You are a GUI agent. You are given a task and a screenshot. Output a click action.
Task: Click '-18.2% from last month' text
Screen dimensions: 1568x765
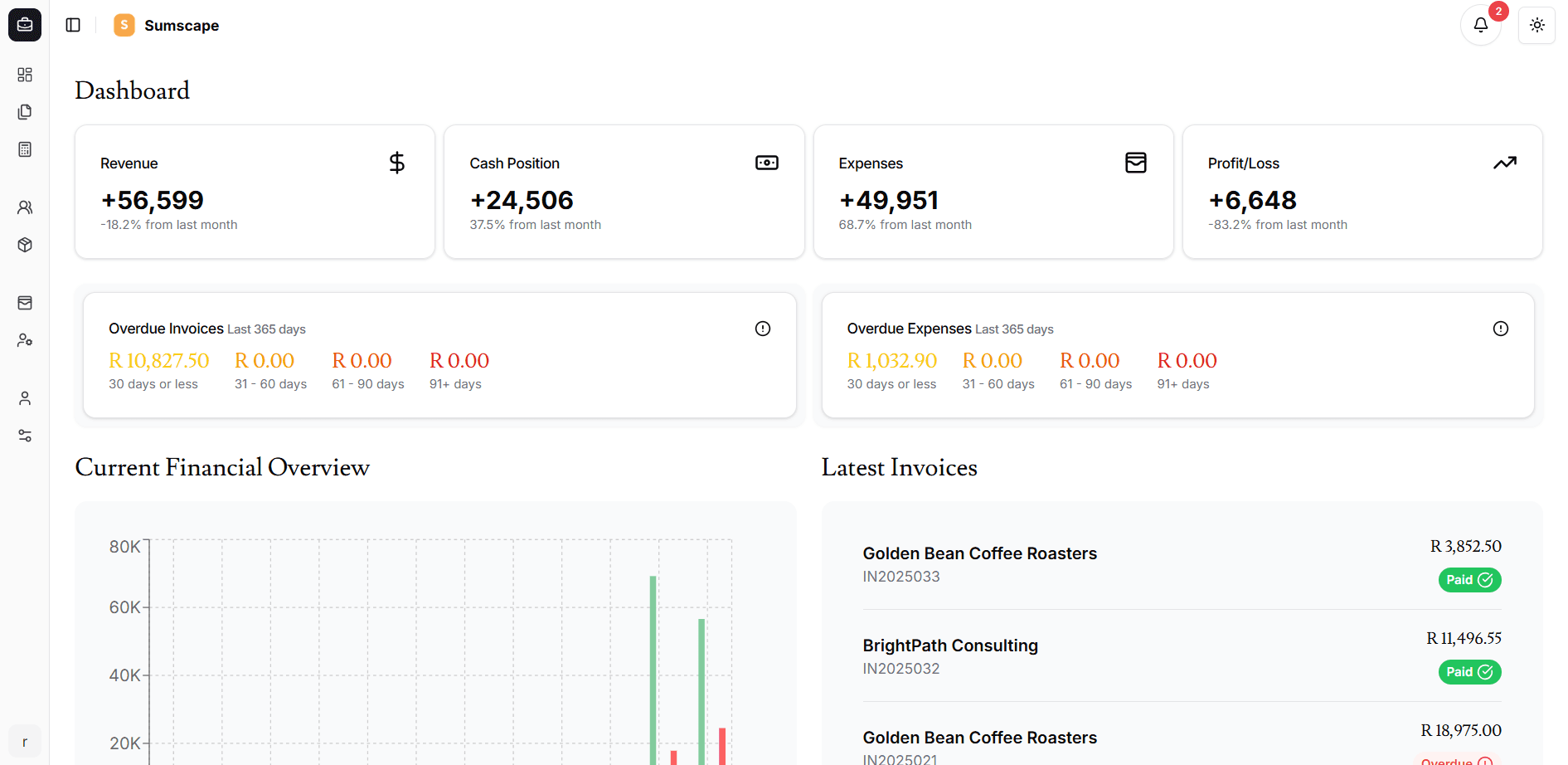click(x=169, y=225)
